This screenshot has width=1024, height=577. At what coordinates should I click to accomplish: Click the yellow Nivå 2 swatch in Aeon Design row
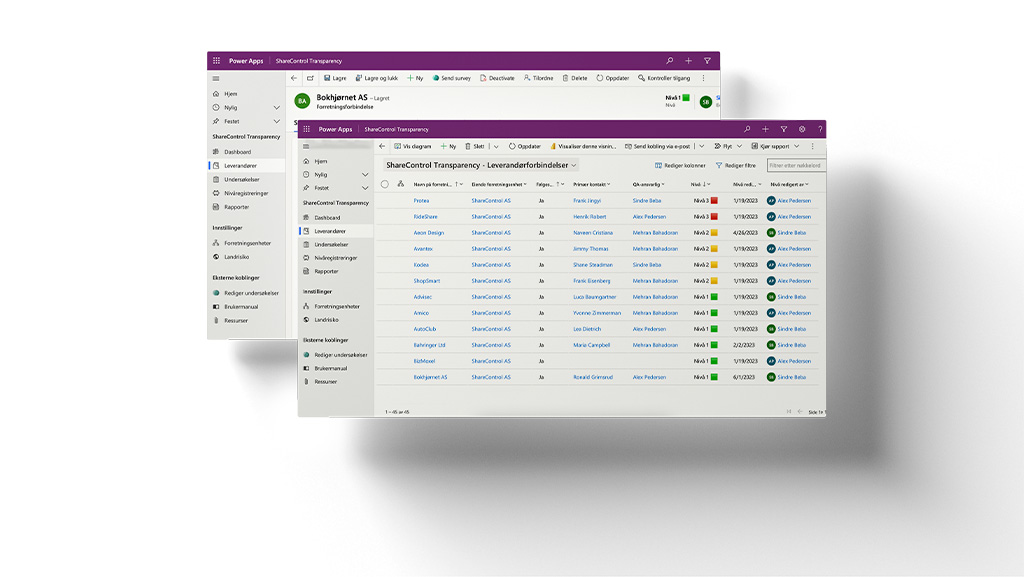[x=714, y=233]
